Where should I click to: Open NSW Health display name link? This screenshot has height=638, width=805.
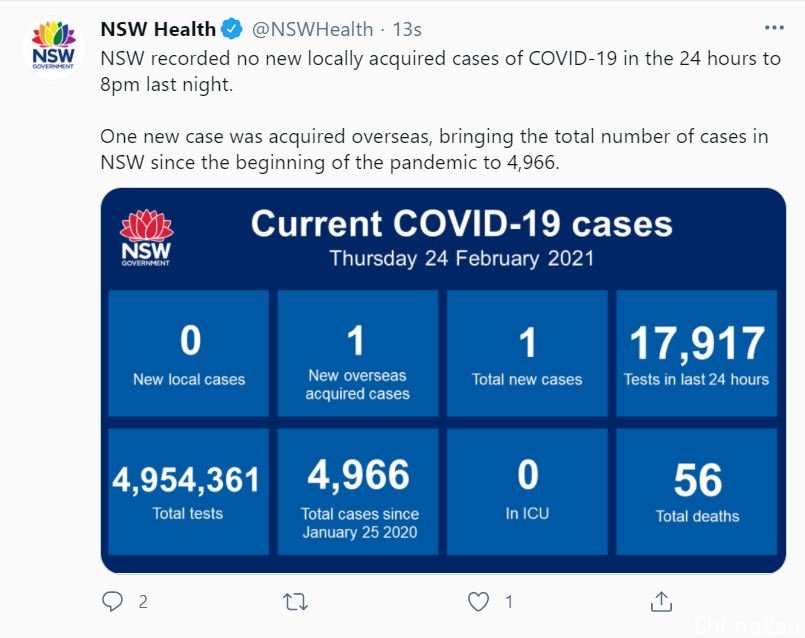[x=158, y=29]
